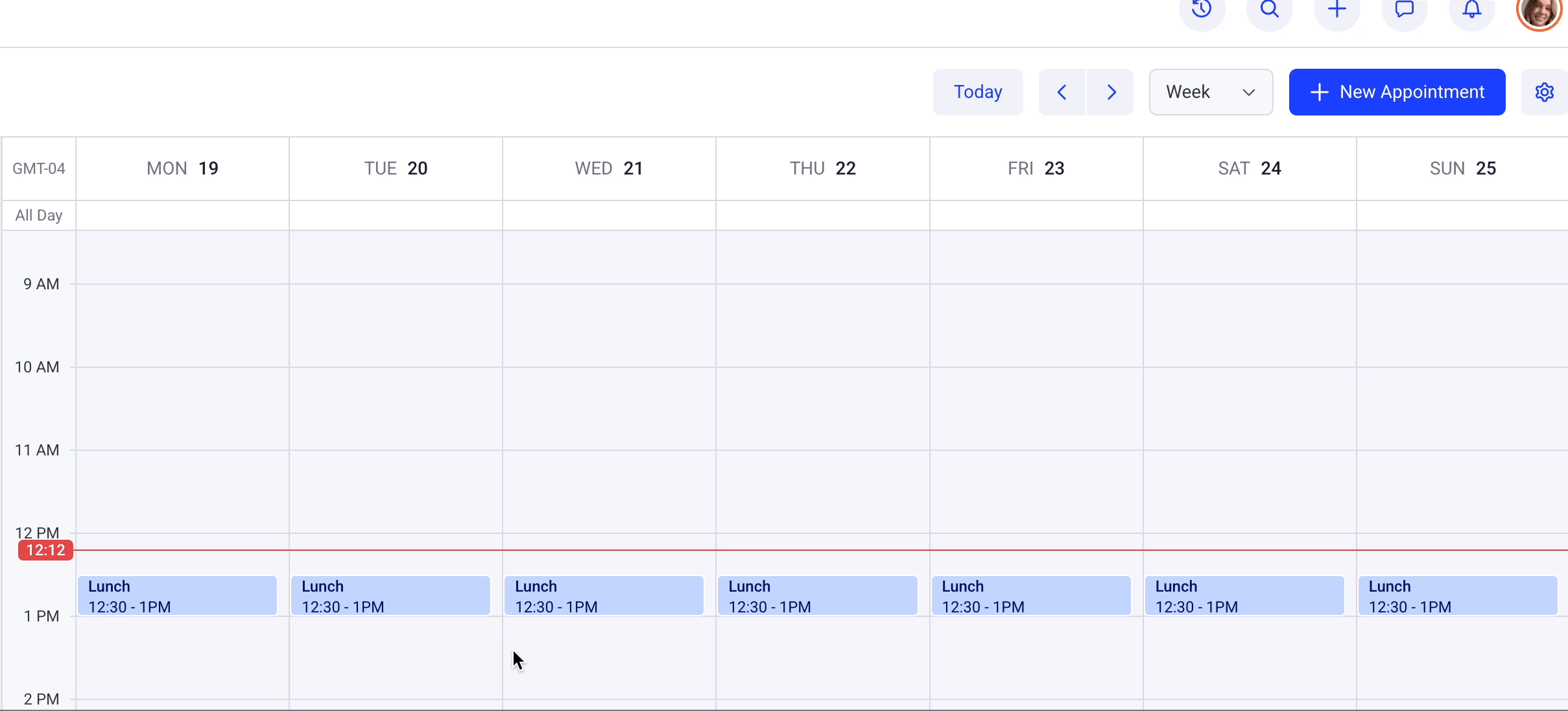Open the Week view dropdown
Image resolution: width=1568 pixels, height=711 pixels.
click(x=1210, y=91)
